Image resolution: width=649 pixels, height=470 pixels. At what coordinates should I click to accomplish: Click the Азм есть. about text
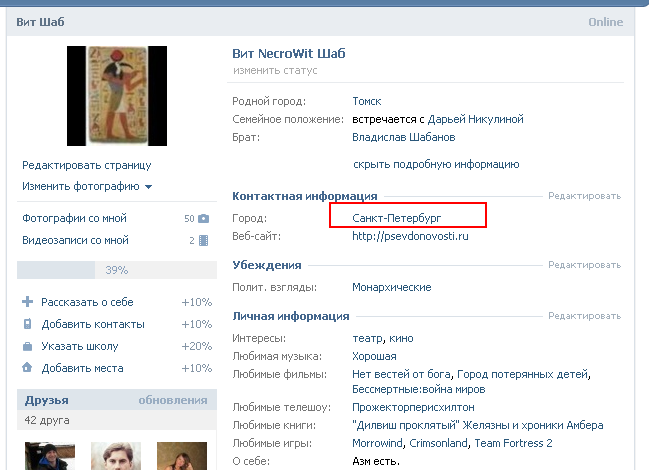click(x=376, y=461)
